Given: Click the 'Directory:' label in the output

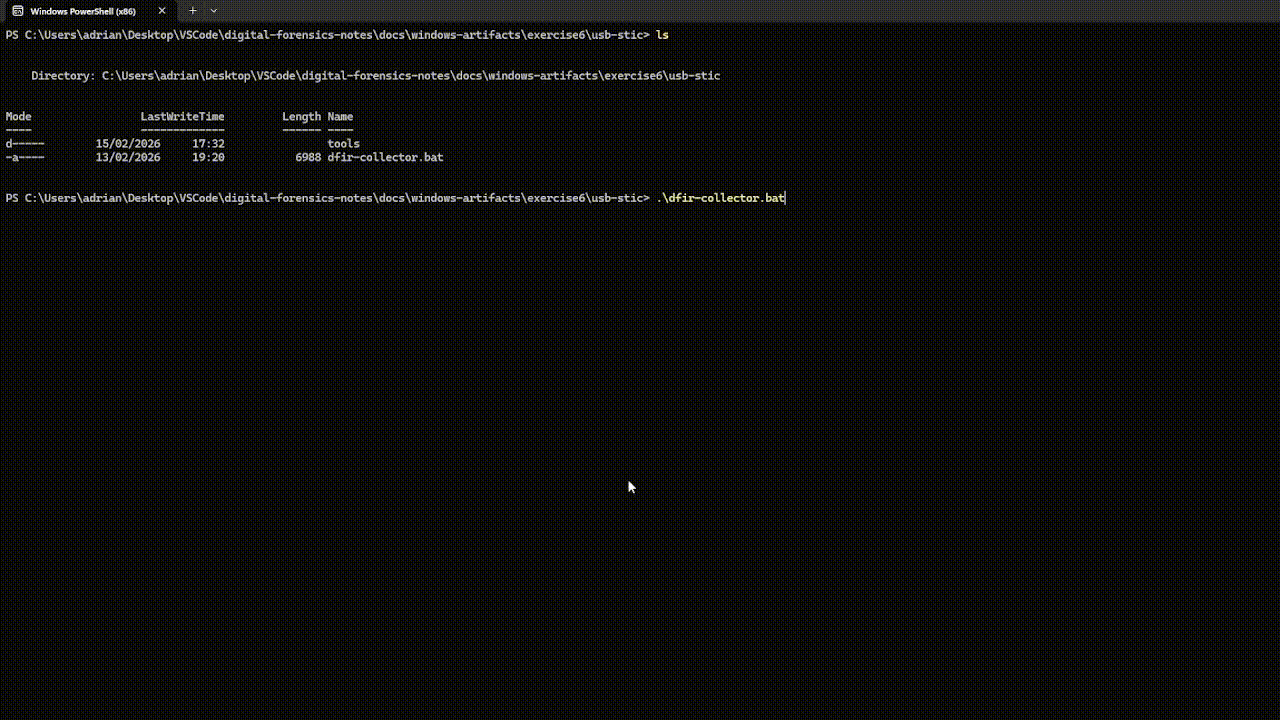Looking at the screenshot, I should (x=63, y=76).
